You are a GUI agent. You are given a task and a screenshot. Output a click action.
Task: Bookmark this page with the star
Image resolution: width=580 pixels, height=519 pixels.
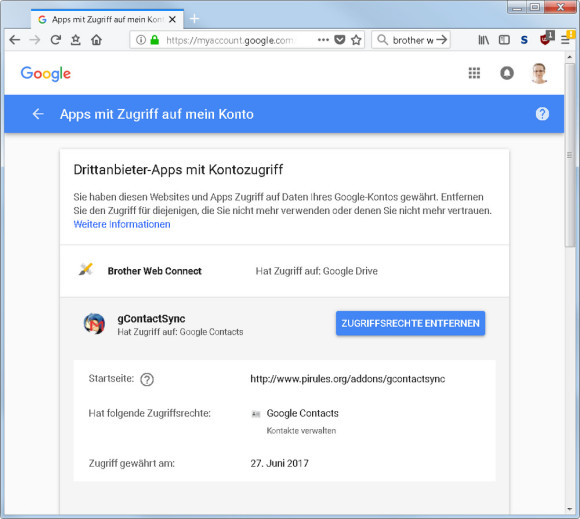pyautogui.click(x=356, y=40)
